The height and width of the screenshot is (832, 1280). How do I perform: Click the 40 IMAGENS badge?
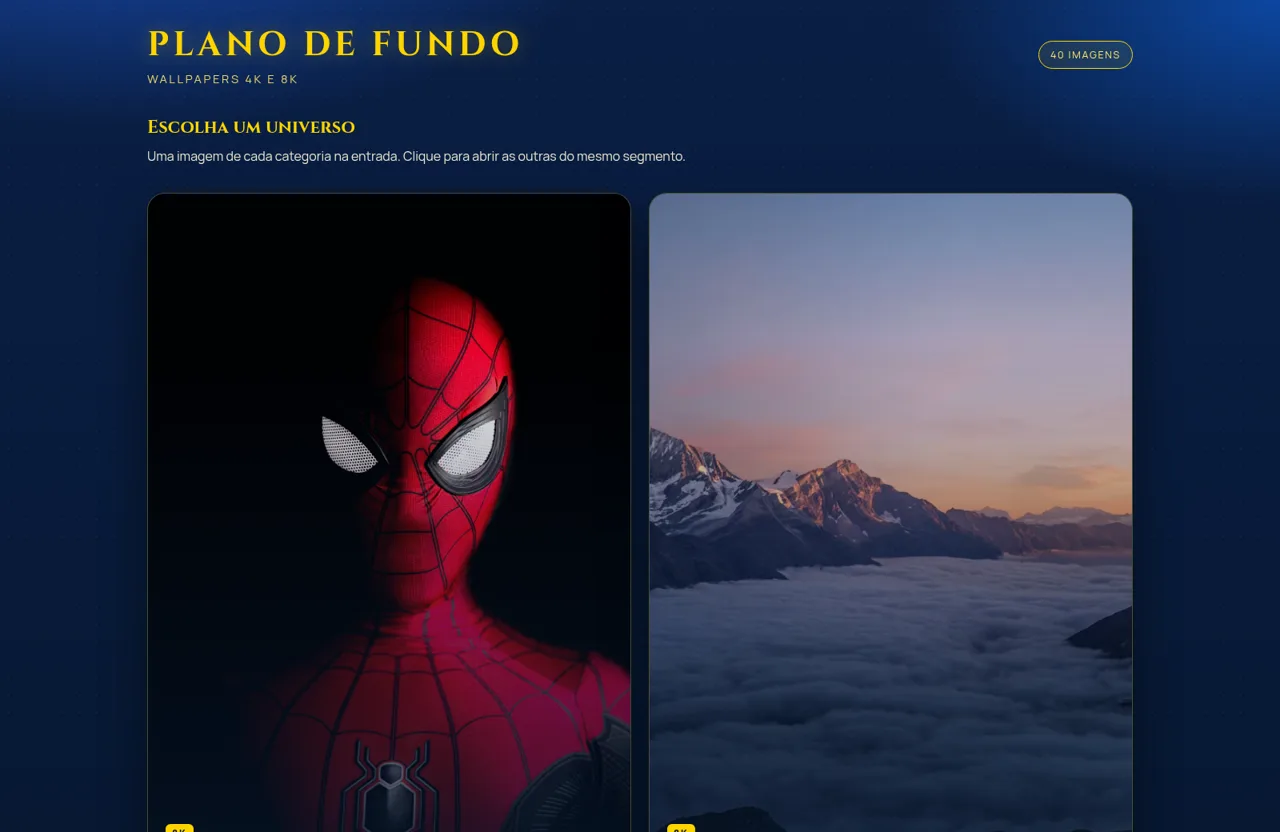[x=1085, y=55]
